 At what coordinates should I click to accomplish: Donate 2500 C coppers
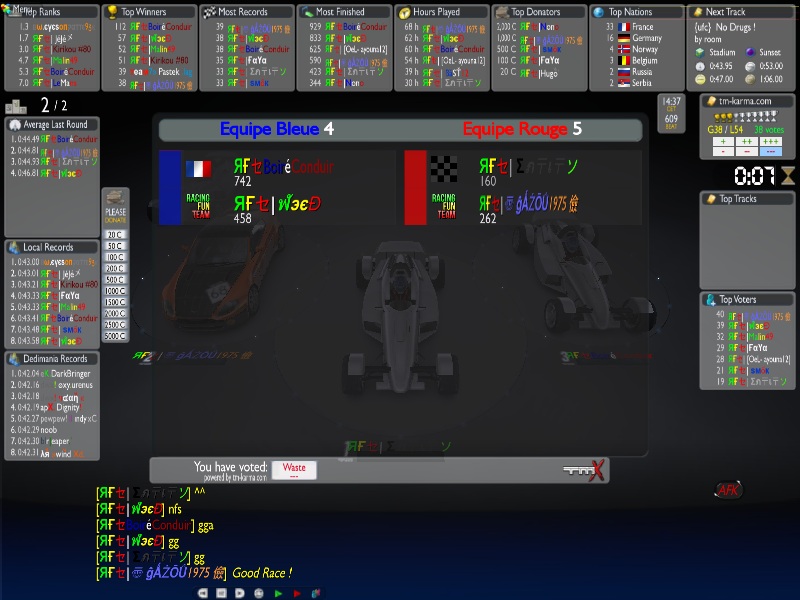[x=115, y=324]
